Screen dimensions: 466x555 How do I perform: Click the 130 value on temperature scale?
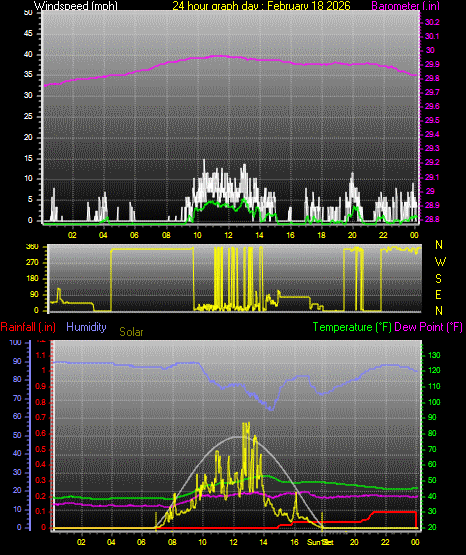click(x=434, y=355)
